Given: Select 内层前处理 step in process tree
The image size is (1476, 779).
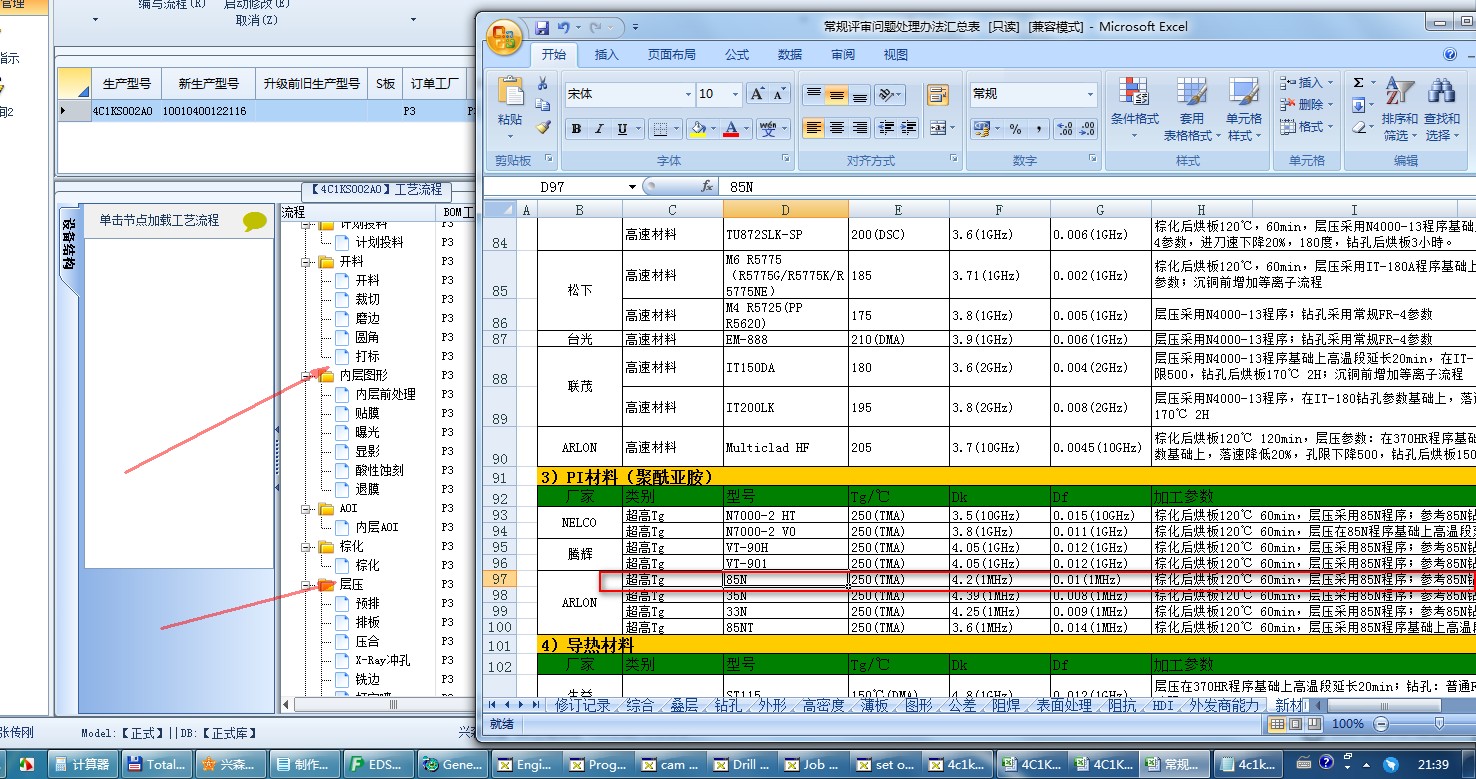Looking at the screenshot, I should click(x=386, y=394).
